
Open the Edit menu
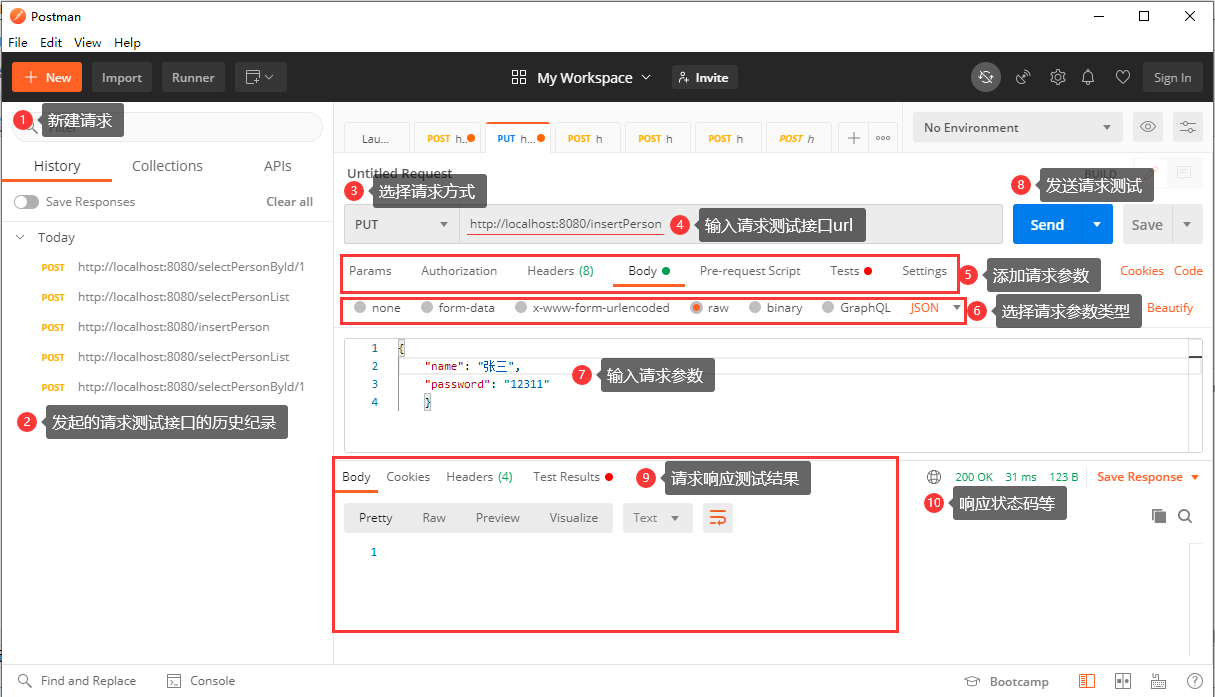(51, 43)
